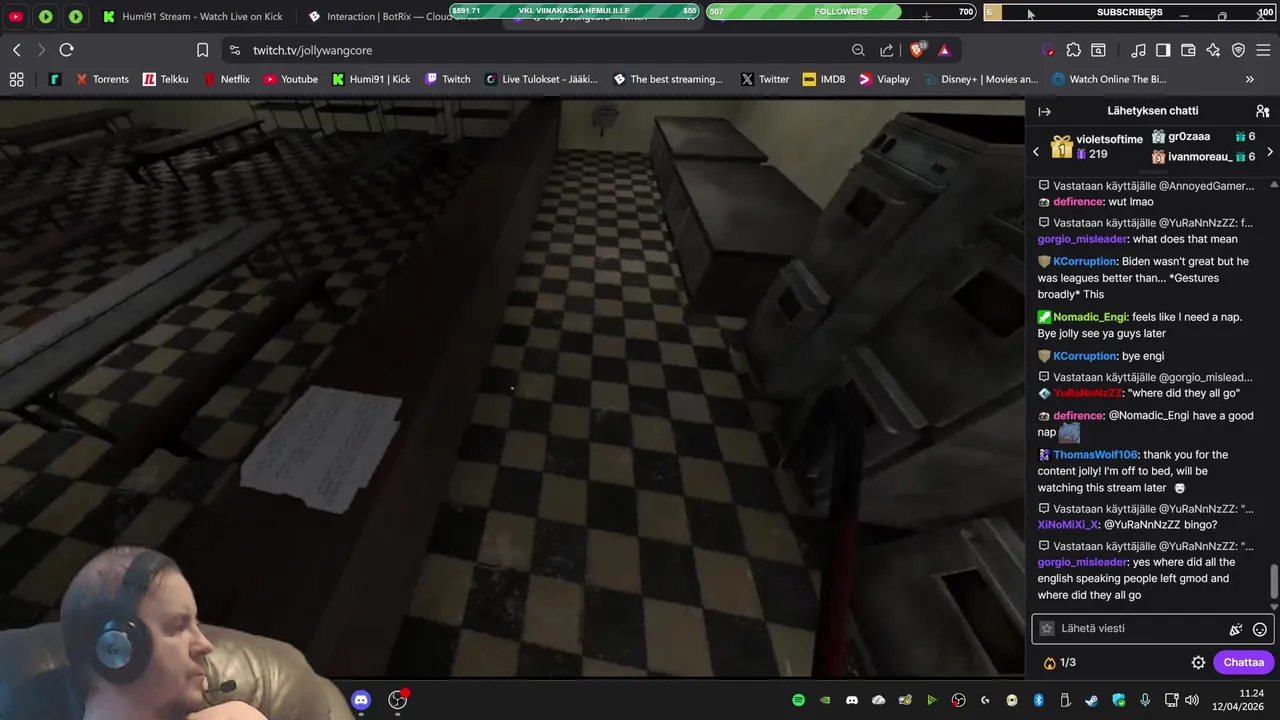Go forward in browser
Image resolution: width=1280 pixels, height=720 pixels.
pyautogui.click(x=41, y=50)
